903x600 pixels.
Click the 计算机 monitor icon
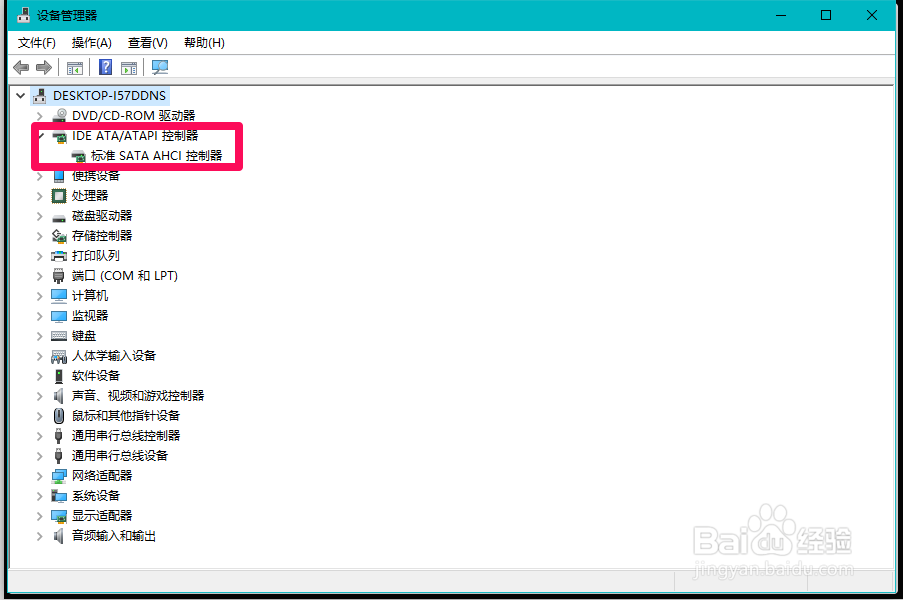pyautogui.click(x=59, y=296)
